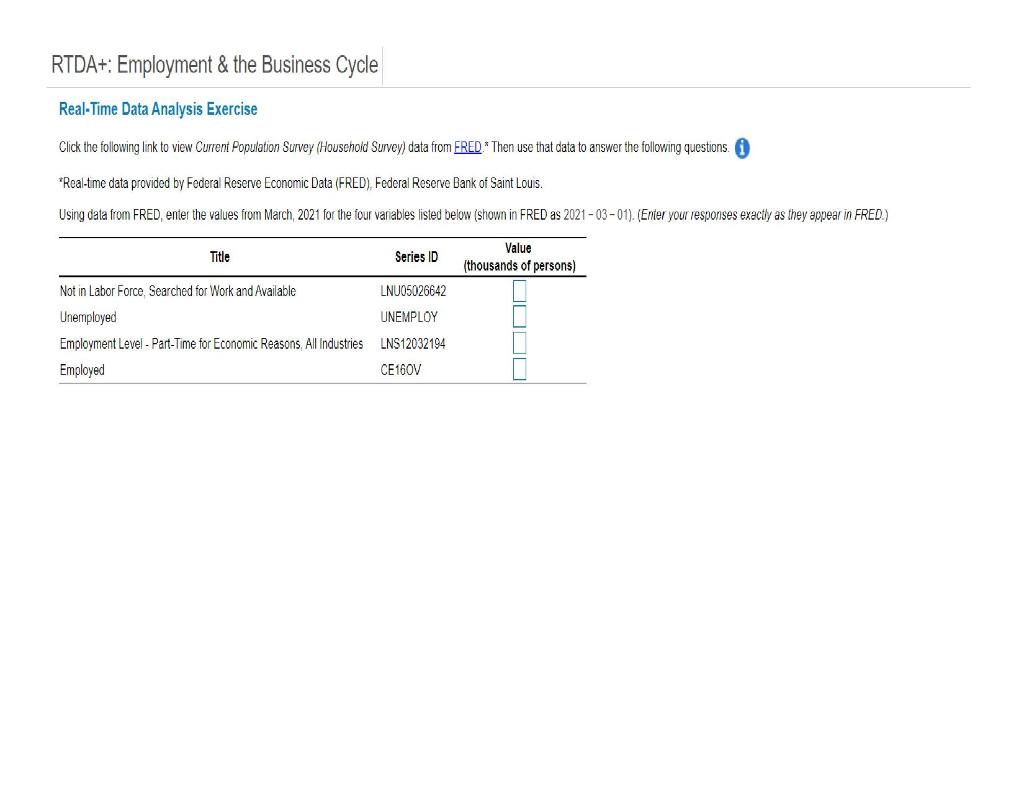This screenshot has height=791, width=1024.
Task: Click the Employment Level Part-Time row title
Action: pos(211,343)
